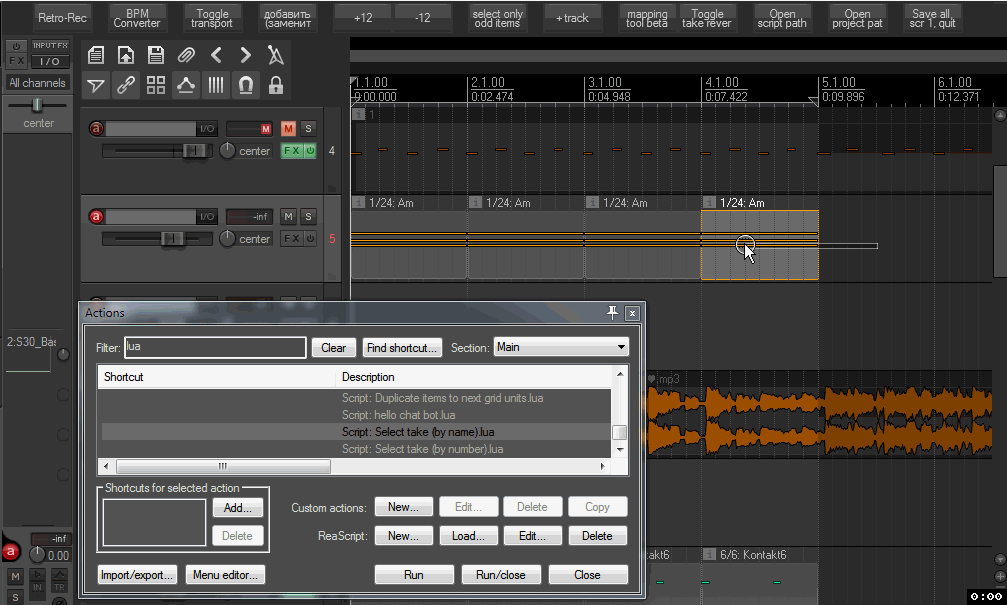Click the Run button
The image size is (1007, 605).
pos(414,575)
